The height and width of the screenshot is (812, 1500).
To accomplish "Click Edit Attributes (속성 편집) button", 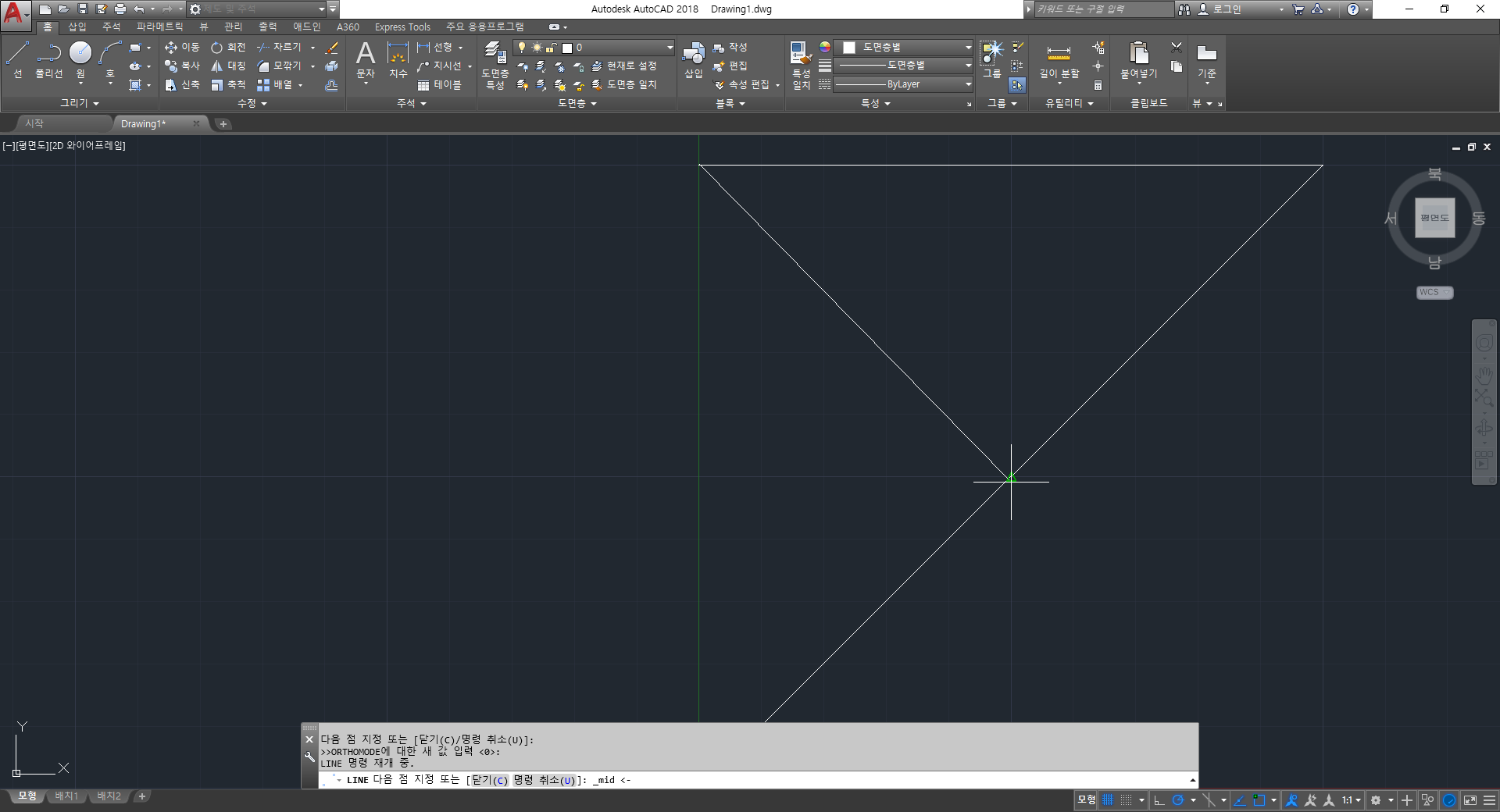I will tap(741, 85).
